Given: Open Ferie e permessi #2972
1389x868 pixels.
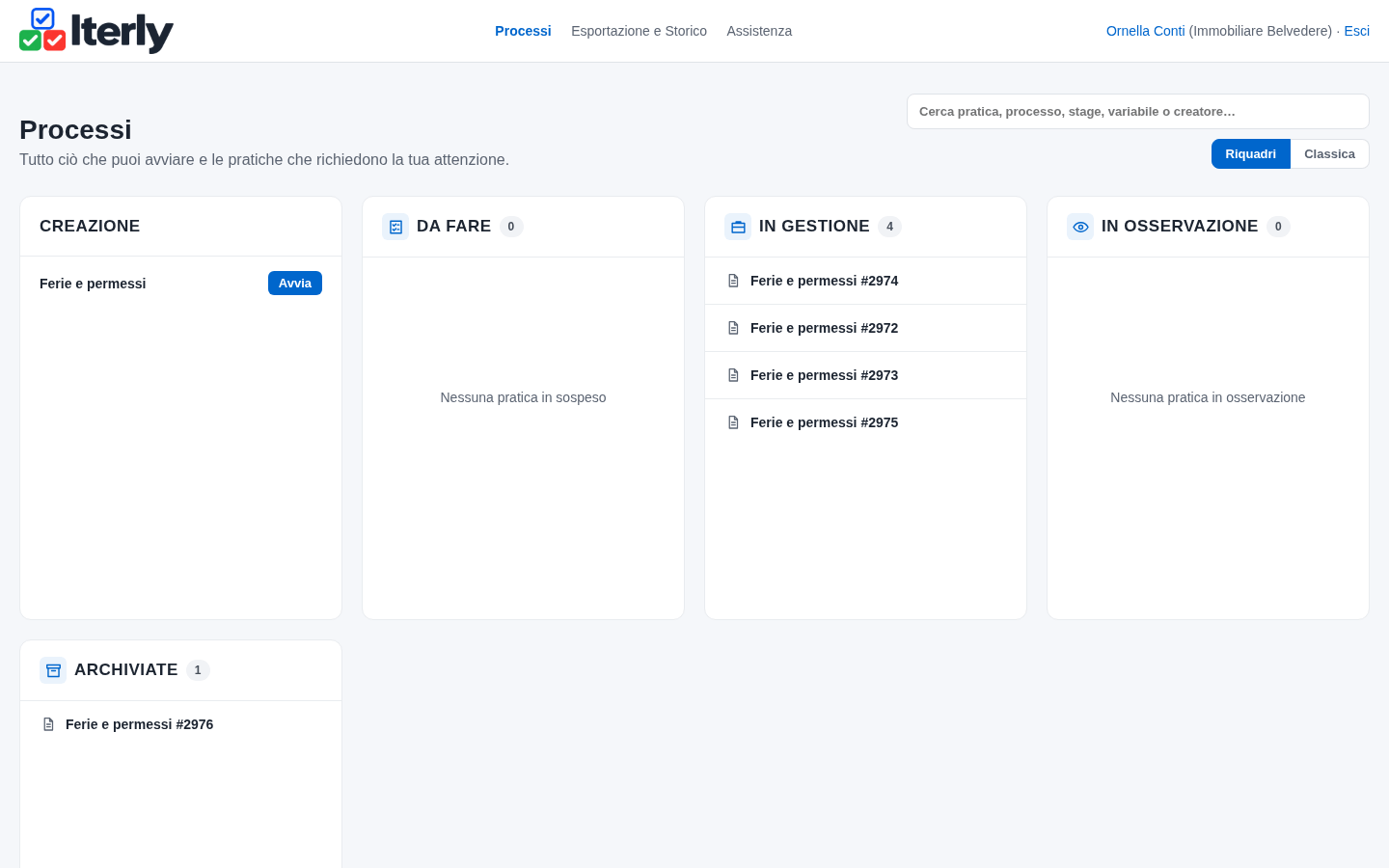Looking at the screenshot, I should point(865,328).
